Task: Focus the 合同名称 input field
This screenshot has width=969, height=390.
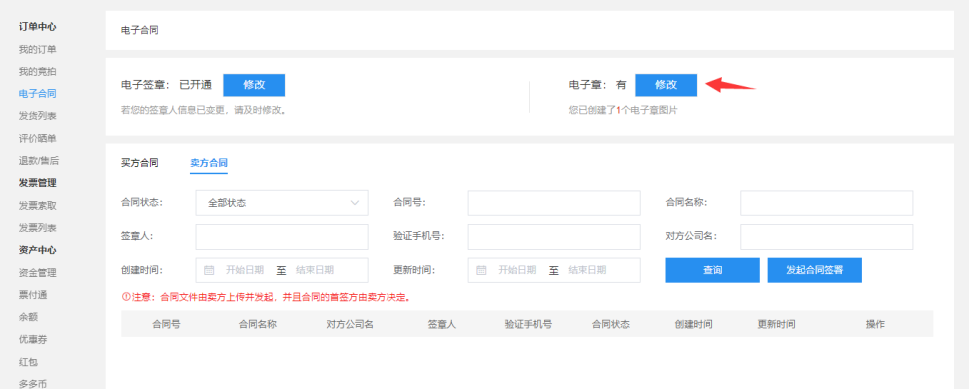Action: coord(826,203)
